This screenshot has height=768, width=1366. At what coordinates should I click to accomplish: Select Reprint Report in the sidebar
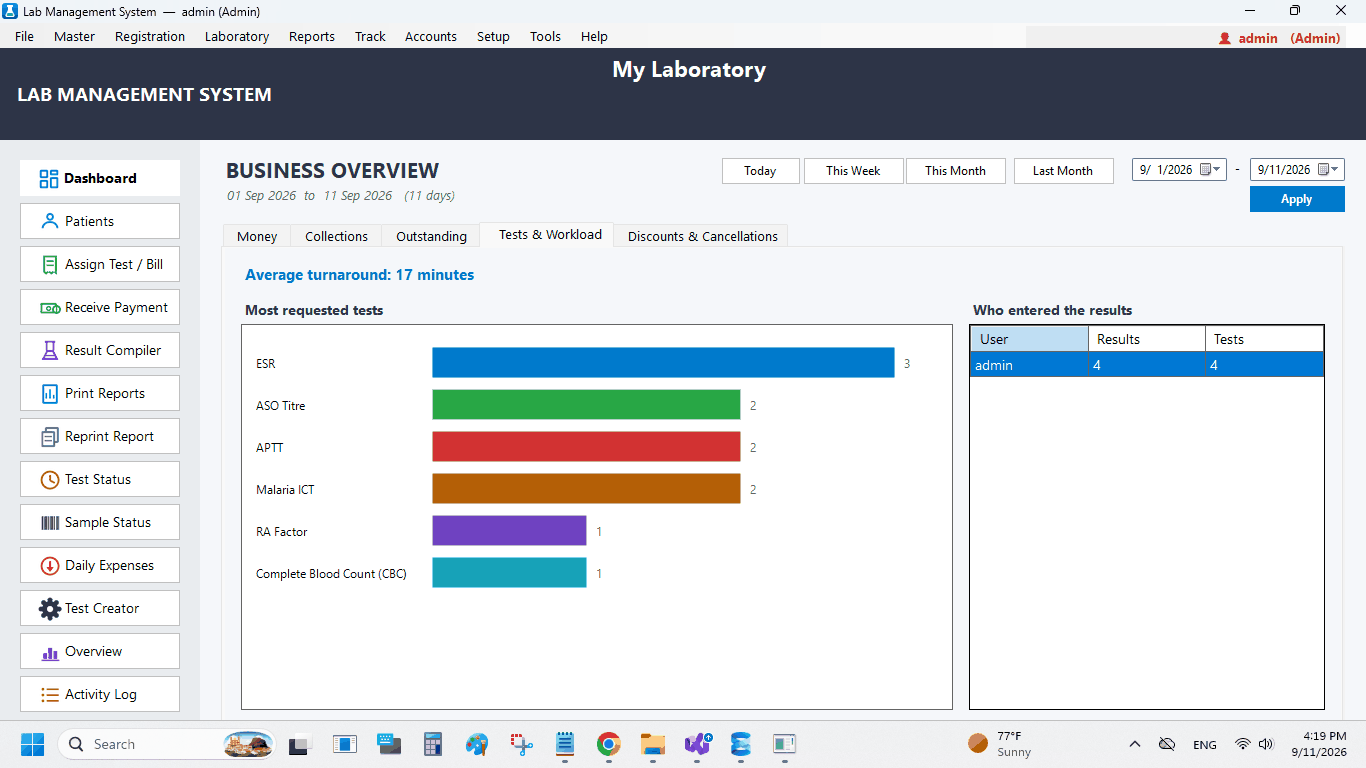click(x=100, y=436)
